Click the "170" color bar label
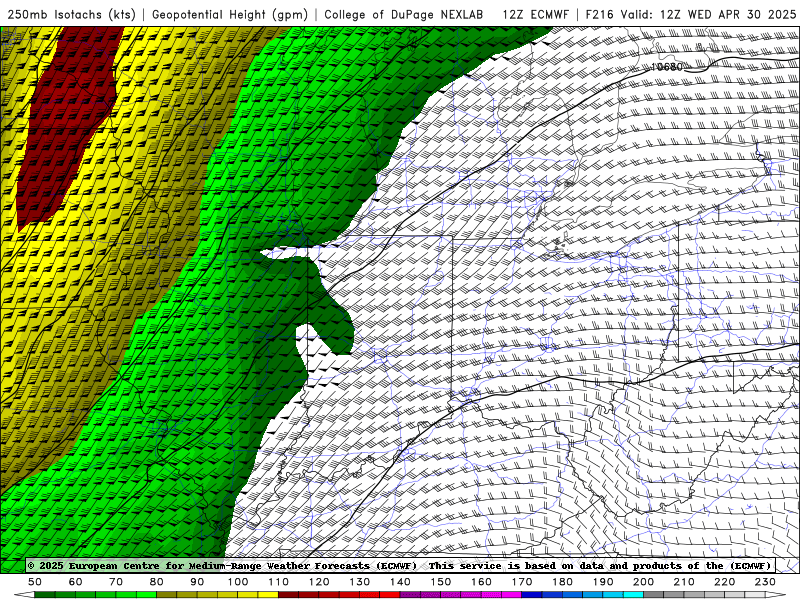This screenshot has width=800, height=600. pyautogui.click(x=522, y=582)
